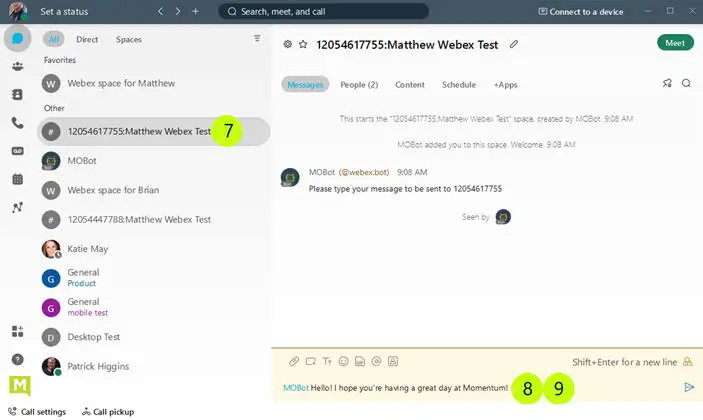Attach a file with the paperclip icon
This screenshot has height=420, width=703.
[x=294, y=361]
